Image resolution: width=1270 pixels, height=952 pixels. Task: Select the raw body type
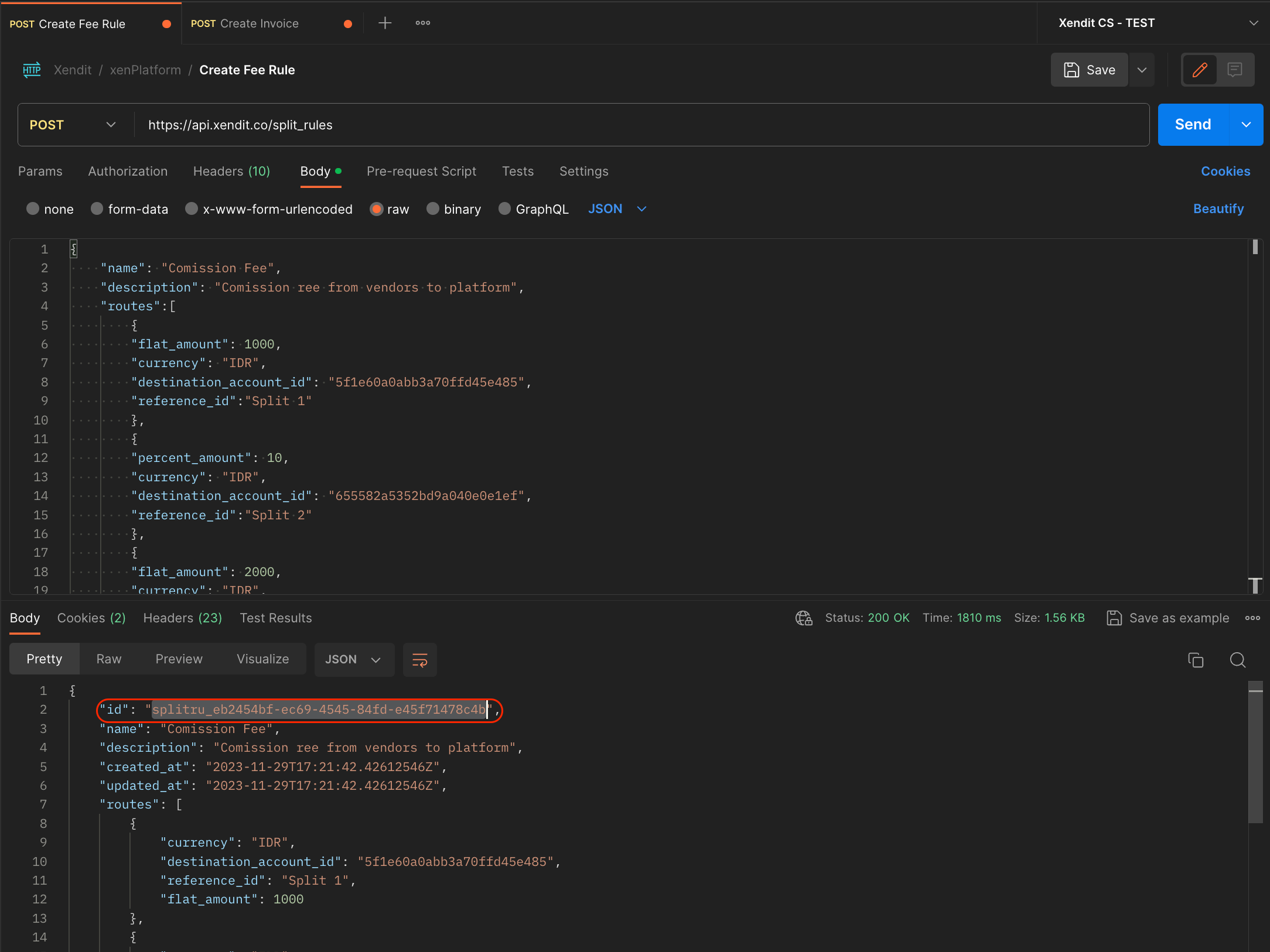pos(376,208)
